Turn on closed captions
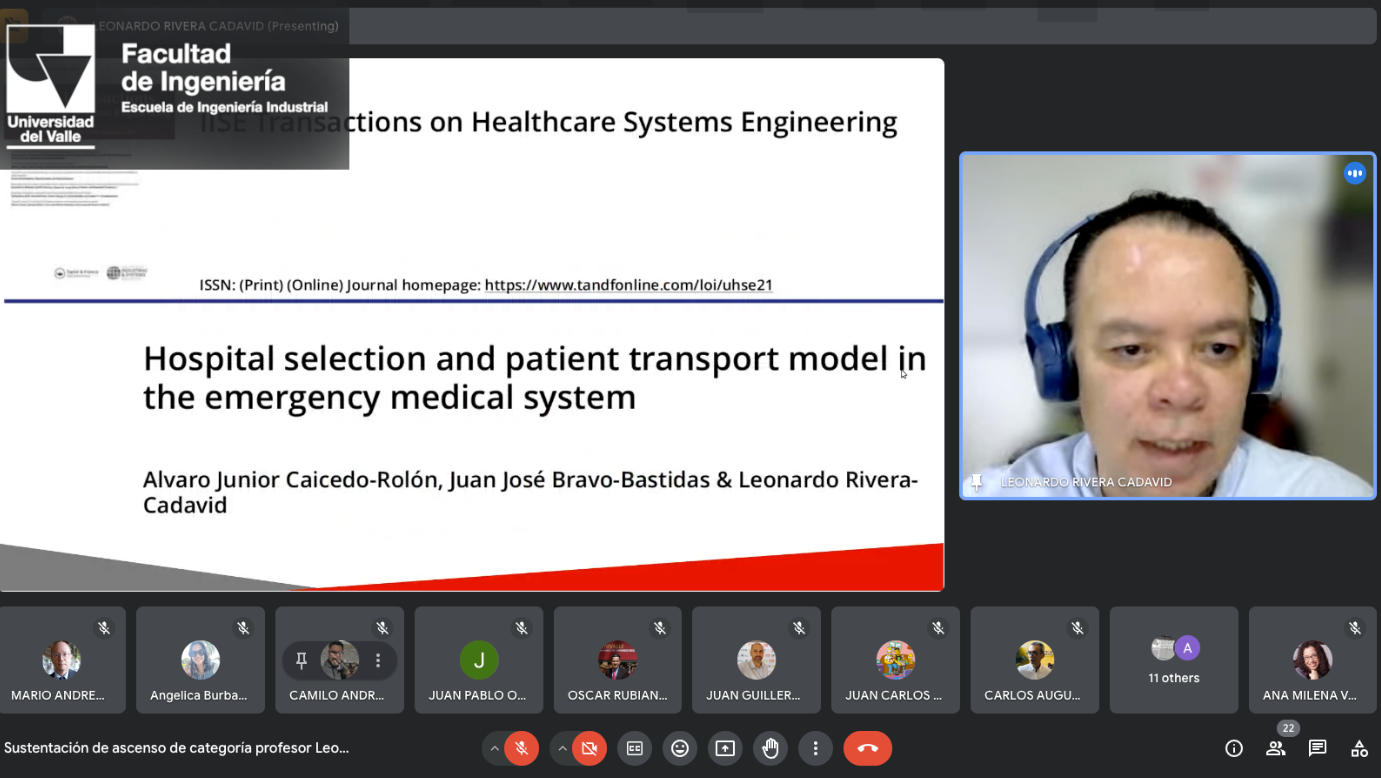The width and height of the screenshot is (1381, 778). point(634,748)
